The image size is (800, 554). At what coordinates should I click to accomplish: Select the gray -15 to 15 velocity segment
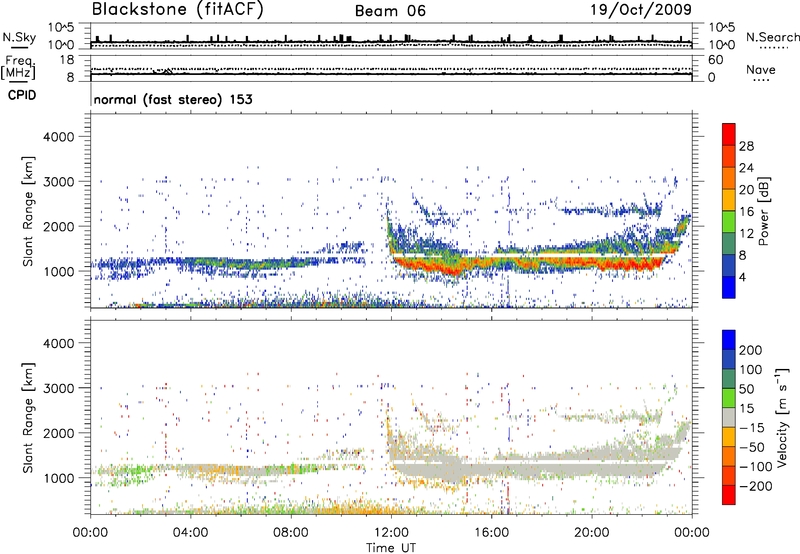pyautogui.click(x=729, y=418)
